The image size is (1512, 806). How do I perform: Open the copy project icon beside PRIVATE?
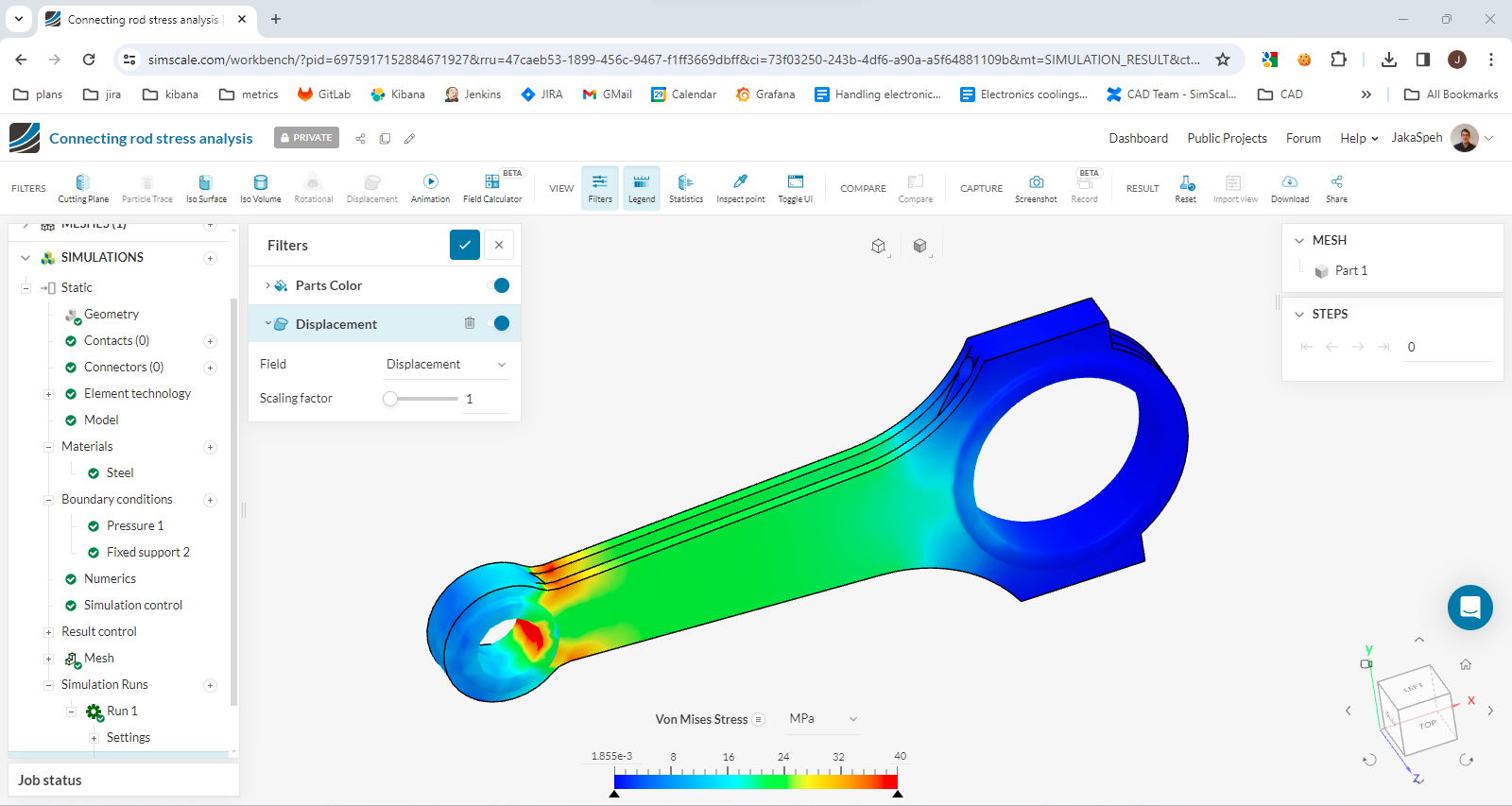point(385,138)
